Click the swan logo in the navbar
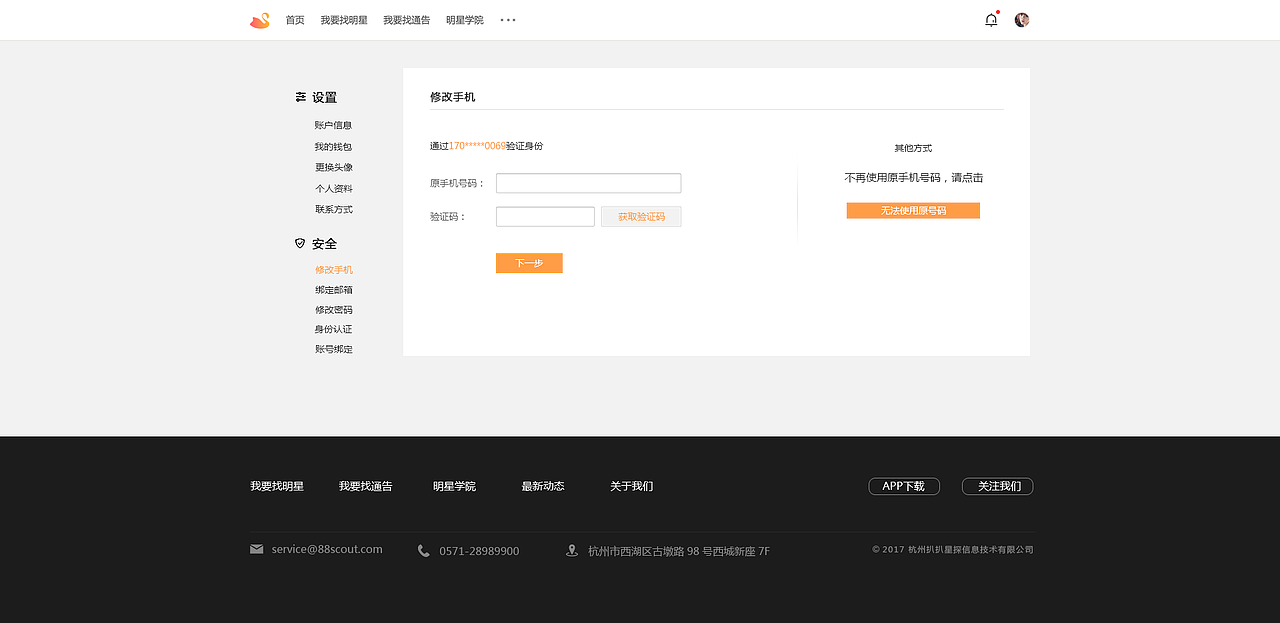1280x623 pixels. [259, 19]
